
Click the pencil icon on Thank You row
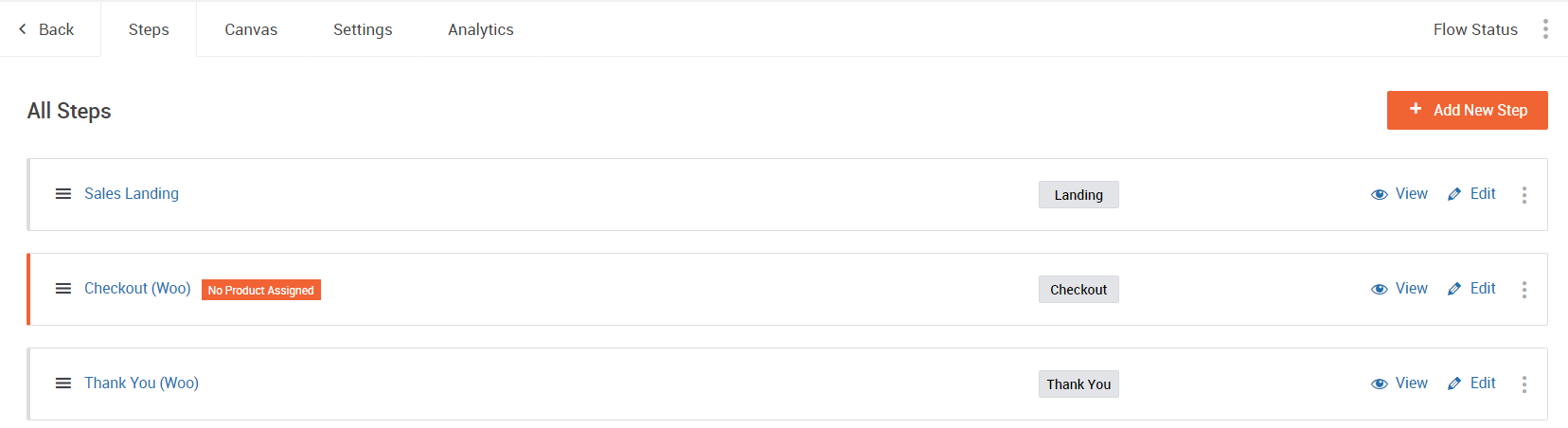[1454, 383]
